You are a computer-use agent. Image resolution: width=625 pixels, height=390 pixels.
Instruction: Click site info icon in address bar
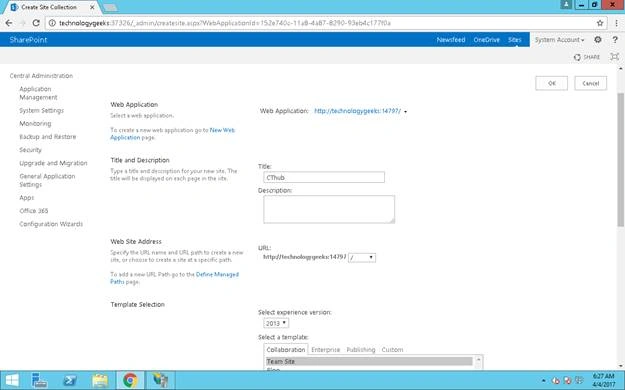coord(52,23)
